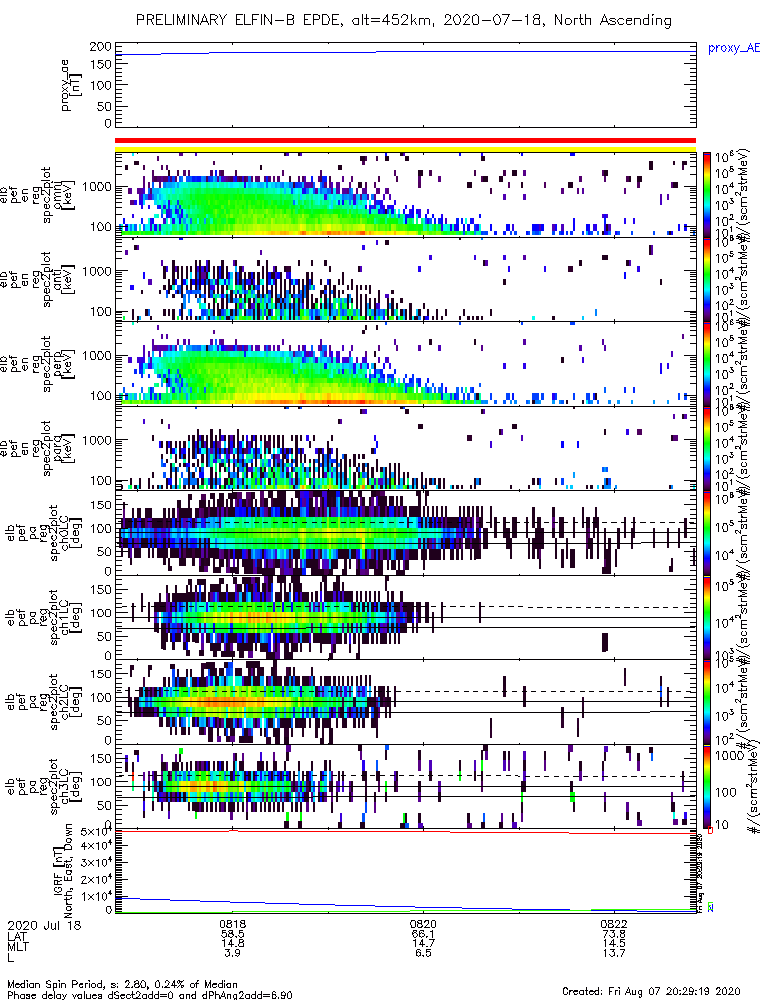
Task: Click the '1000' tick of the omni panel
Action: click(96, 187)
